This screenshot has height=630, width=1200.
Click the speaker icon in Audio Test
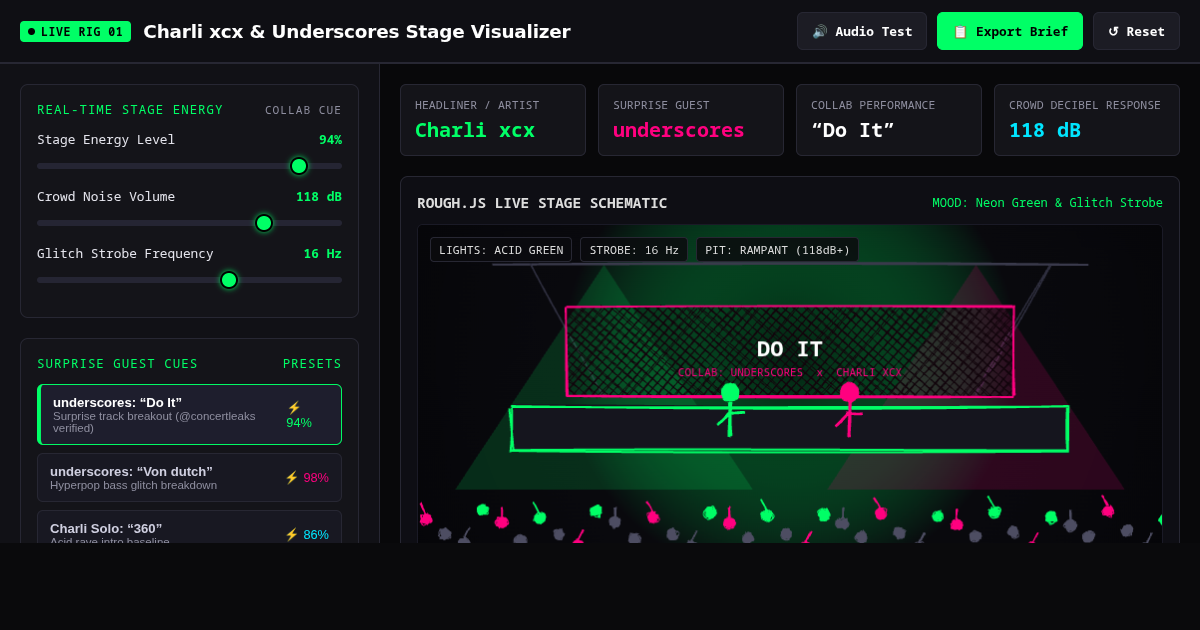[x=820, y=31]
